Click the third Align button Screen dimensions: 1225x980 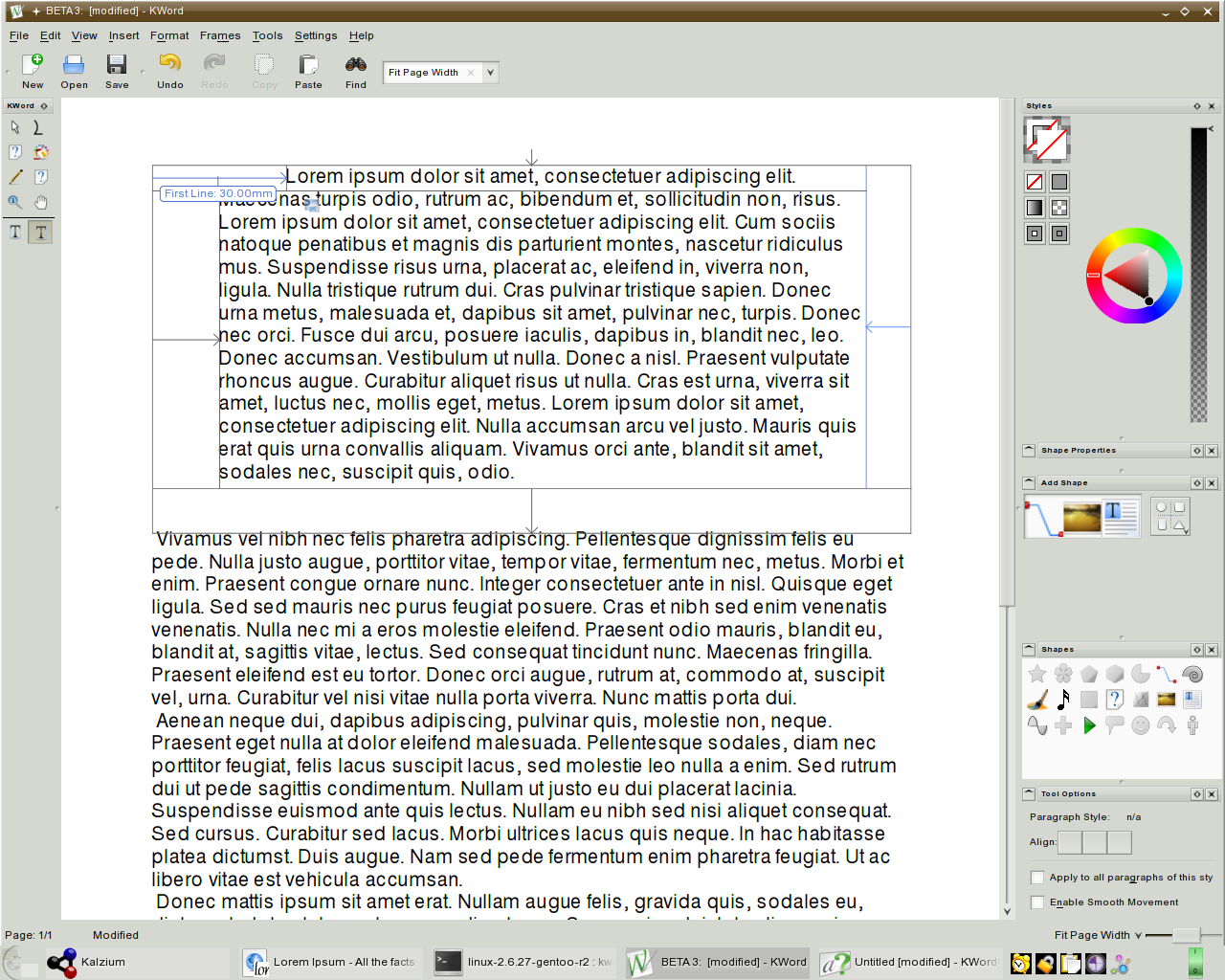click(x=1120, y=842)
